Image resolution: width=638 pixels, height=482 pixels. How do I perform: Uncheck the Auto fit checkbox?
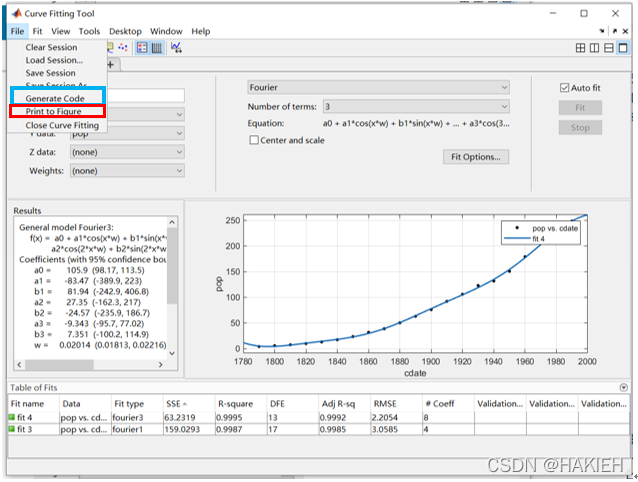pyautogui.click(x=564, y=87)
